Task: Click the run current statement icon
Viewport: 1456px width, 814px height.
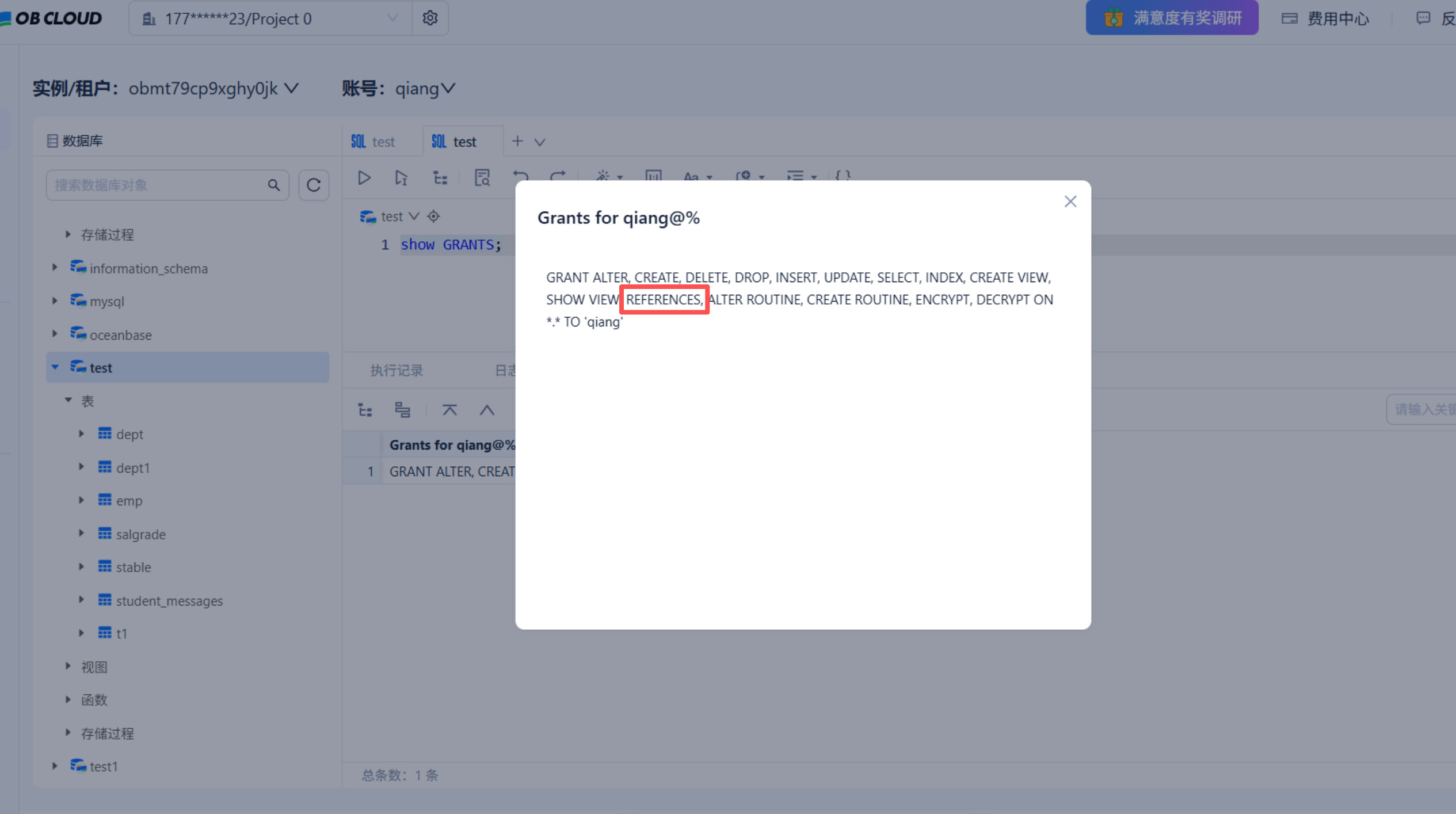Action: click(401, 178)
